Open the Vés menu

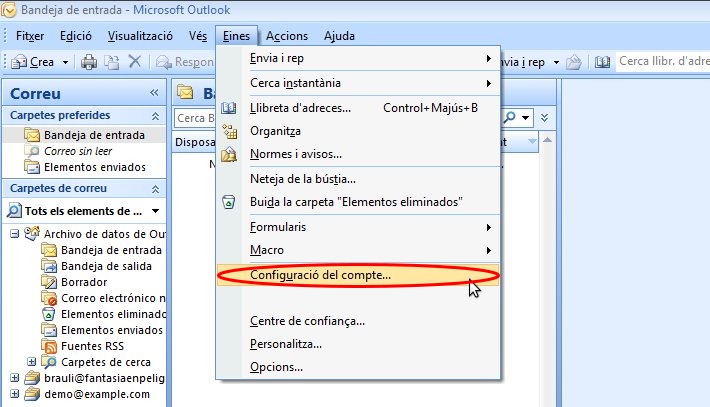[198, 36]
